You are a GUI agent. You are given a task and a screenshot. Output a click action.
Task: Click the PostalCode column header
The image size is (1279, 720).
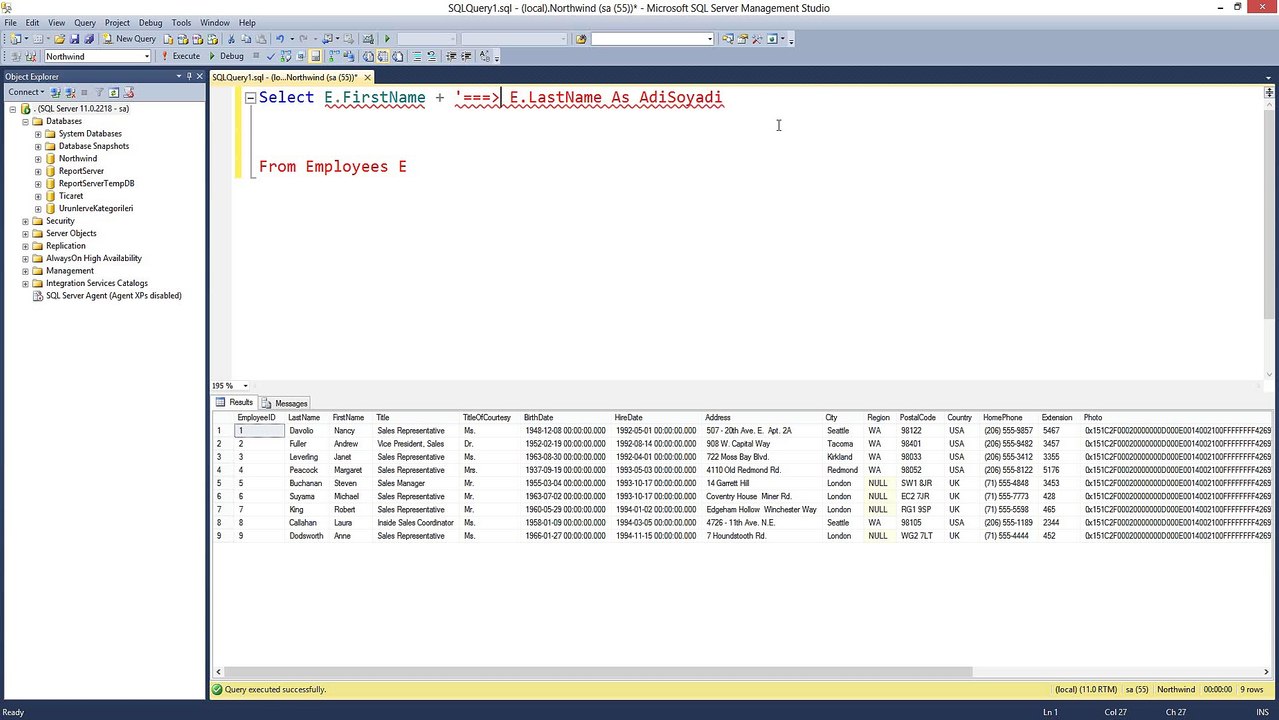click(x=917, y=417)
